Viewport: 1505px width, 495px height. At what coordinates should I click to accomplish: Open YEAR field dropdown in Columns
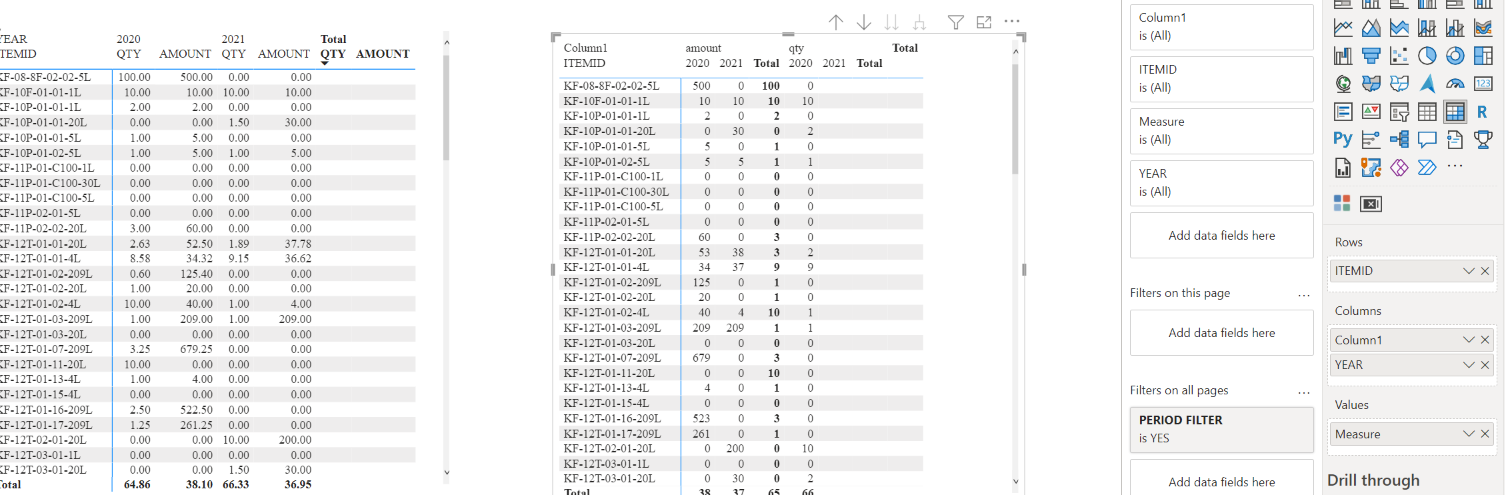pos(1469,365)
